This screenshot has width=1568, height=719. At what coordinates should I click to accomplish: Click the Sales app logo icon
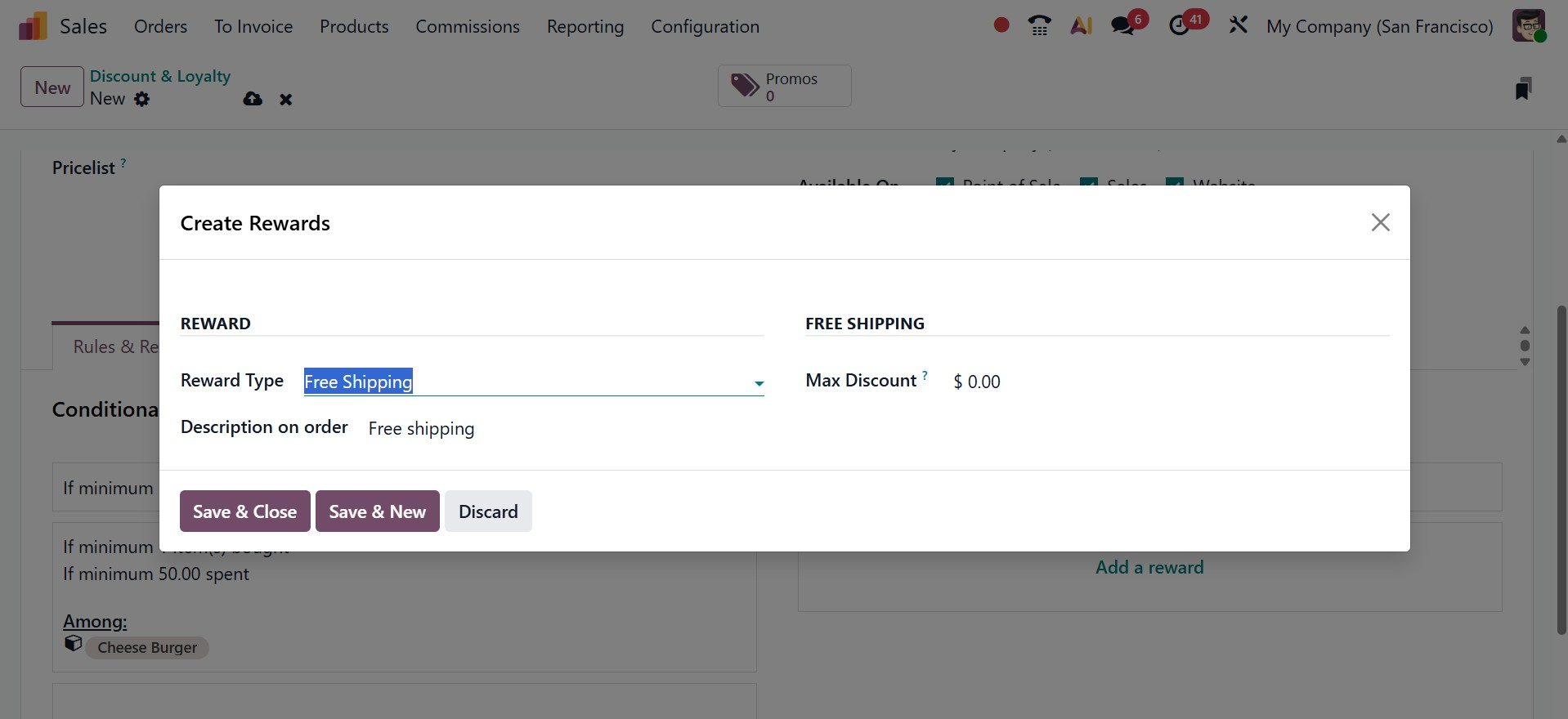33,26
